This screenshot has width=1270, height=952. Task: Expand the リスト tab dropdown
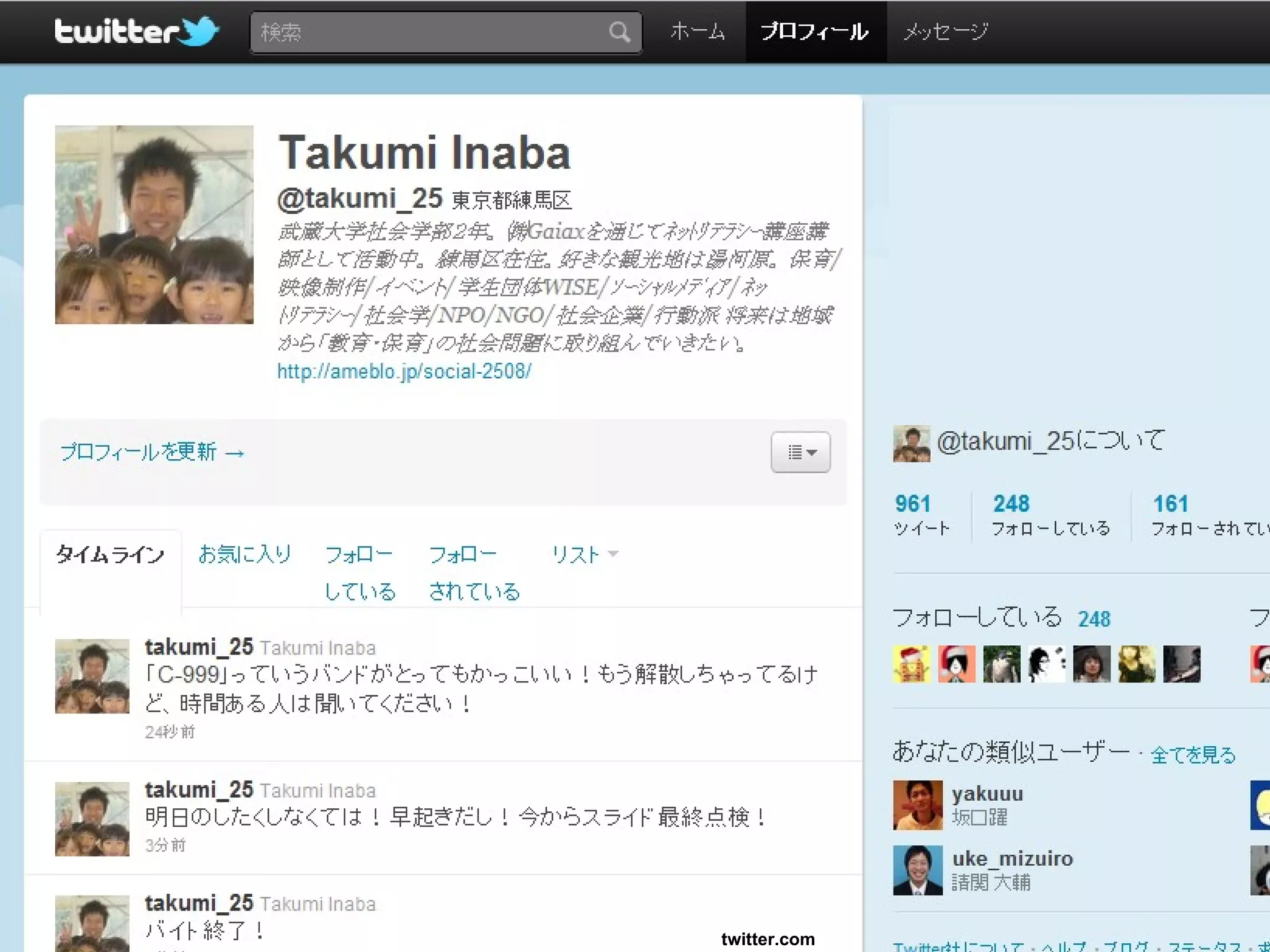pyautogui.click(x=585, y=554)
